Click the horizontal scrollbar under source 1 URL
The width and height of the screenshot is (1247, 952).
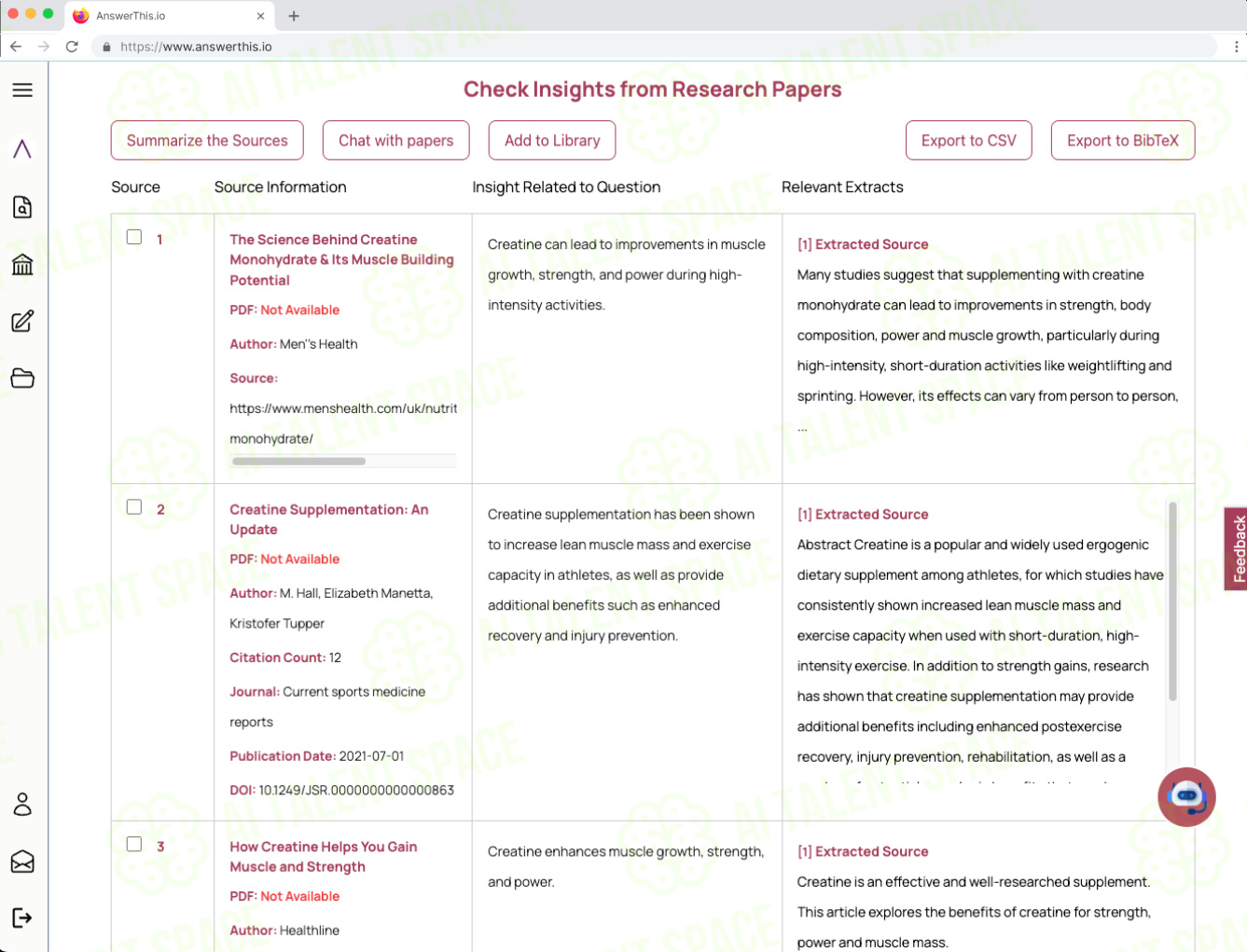pos(298,461)
